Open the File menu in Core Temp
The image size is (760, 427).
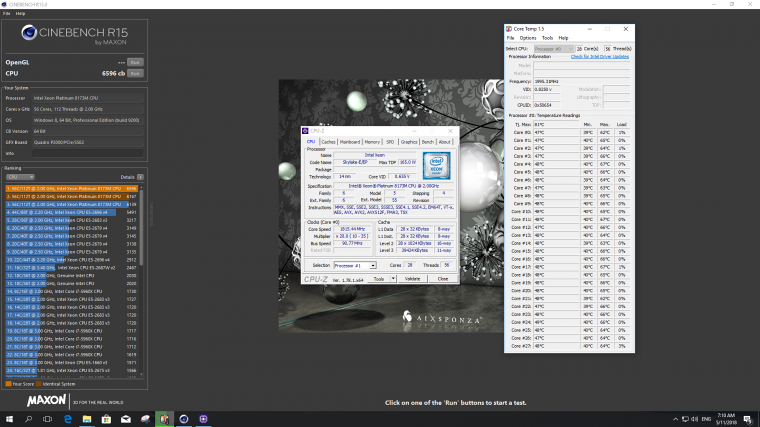click(x=510, y=38)
